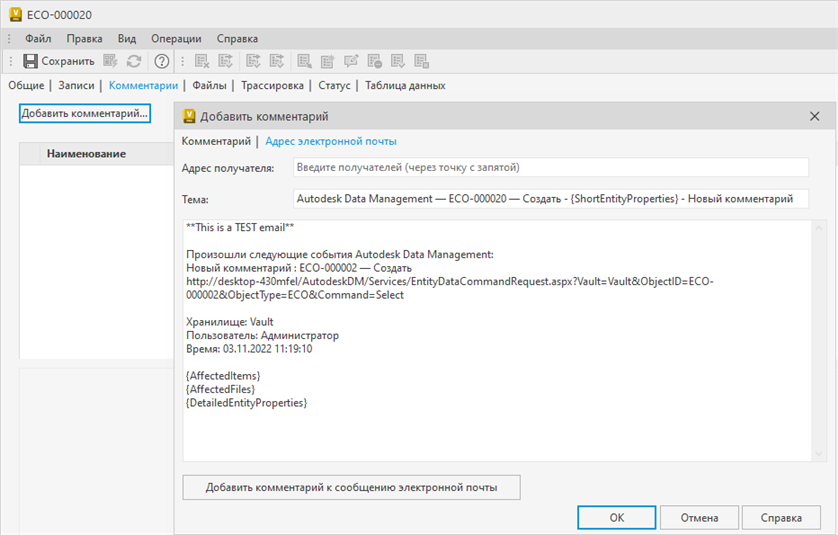Click the Отмена button
Screen dimensions: 838x535
pyautogui.click(x=699, y=517)
